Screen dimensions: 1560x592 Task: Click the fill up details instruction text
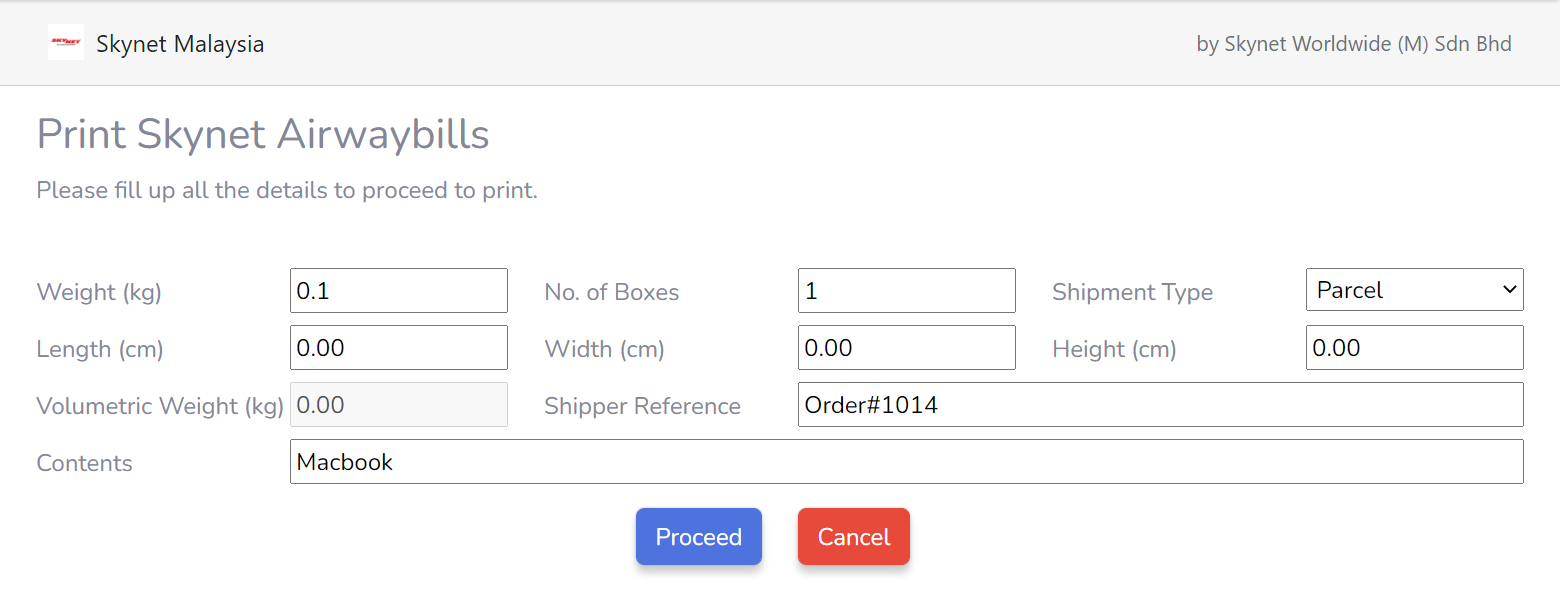tap(286, 190)
